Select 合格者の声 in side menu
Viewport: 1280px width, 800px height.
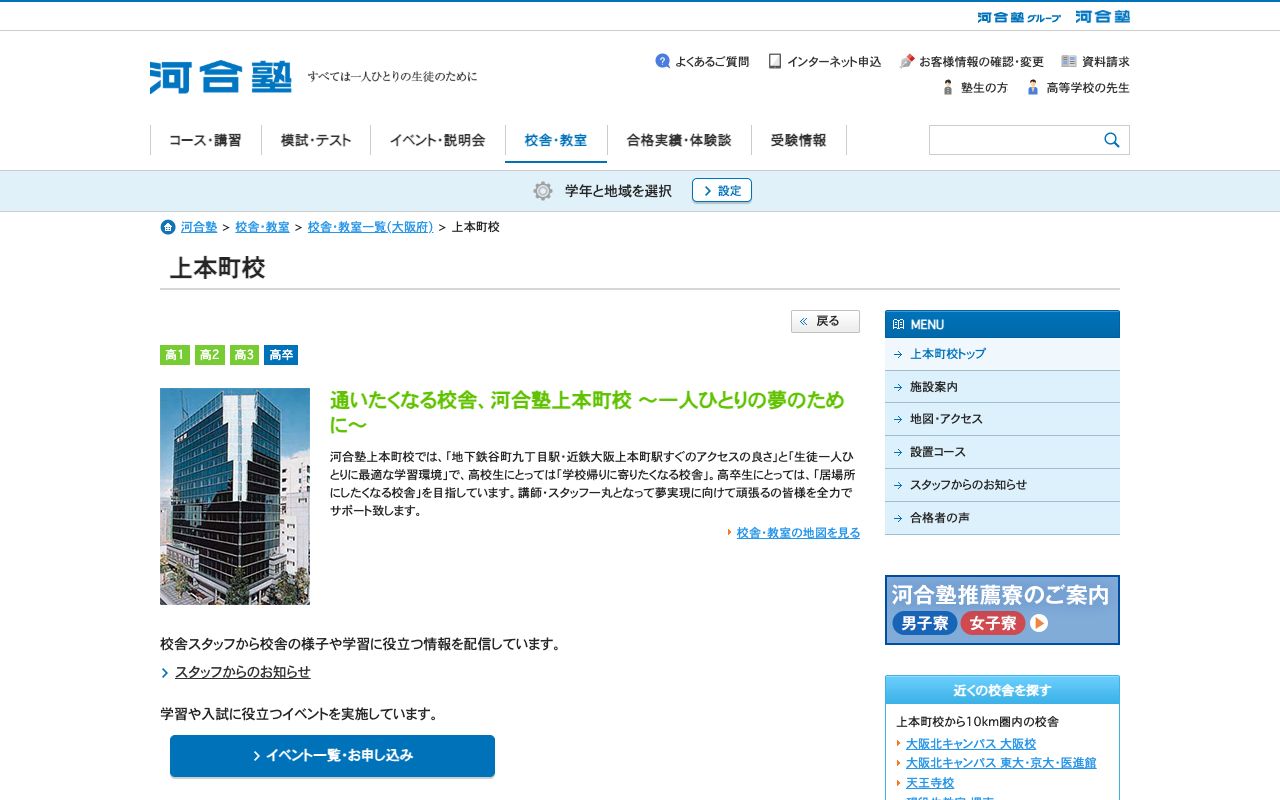point(1002,518)
